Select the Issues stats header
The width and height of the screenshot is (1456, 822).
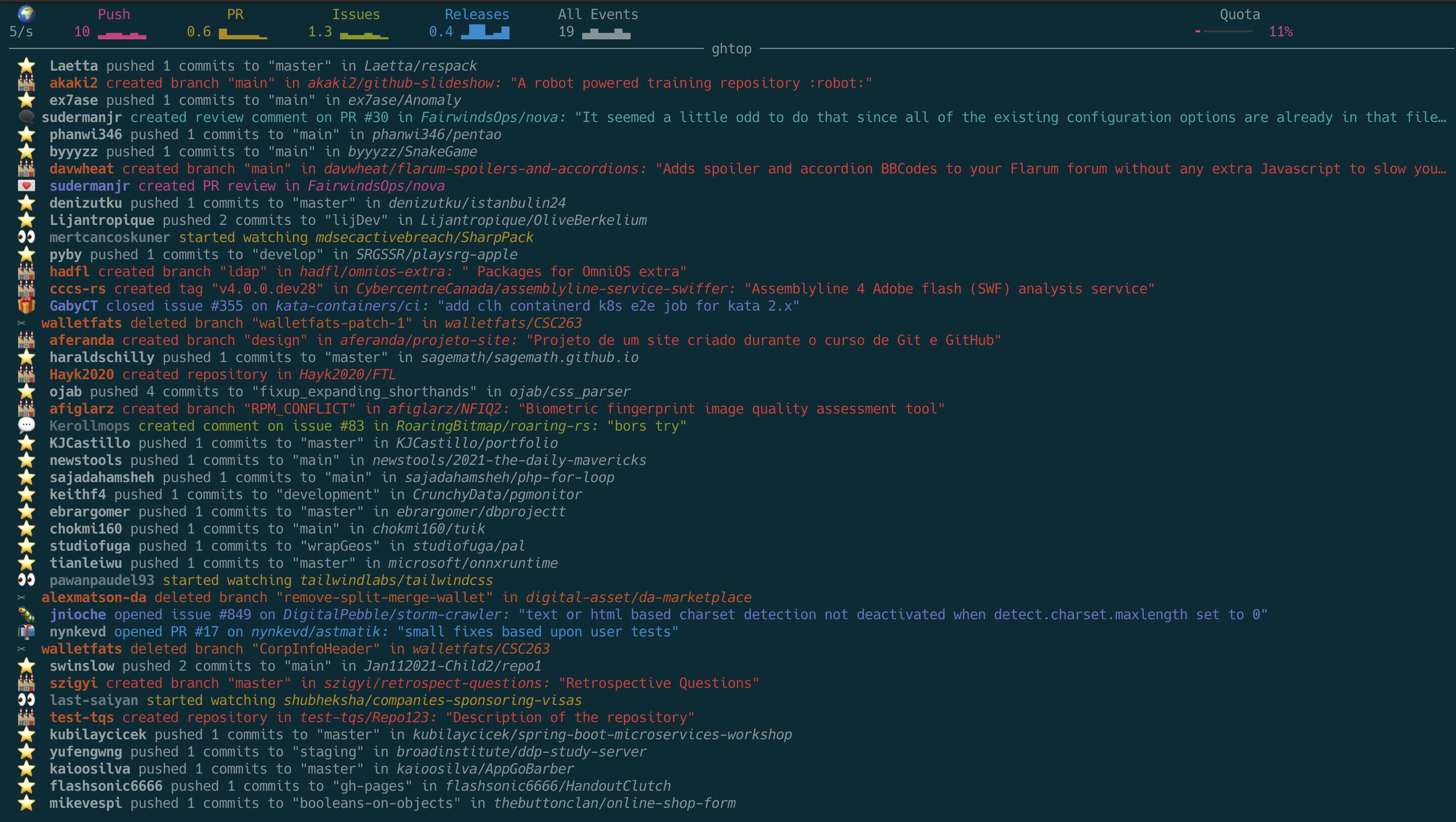pyautogui.click(x=356, y=14)
